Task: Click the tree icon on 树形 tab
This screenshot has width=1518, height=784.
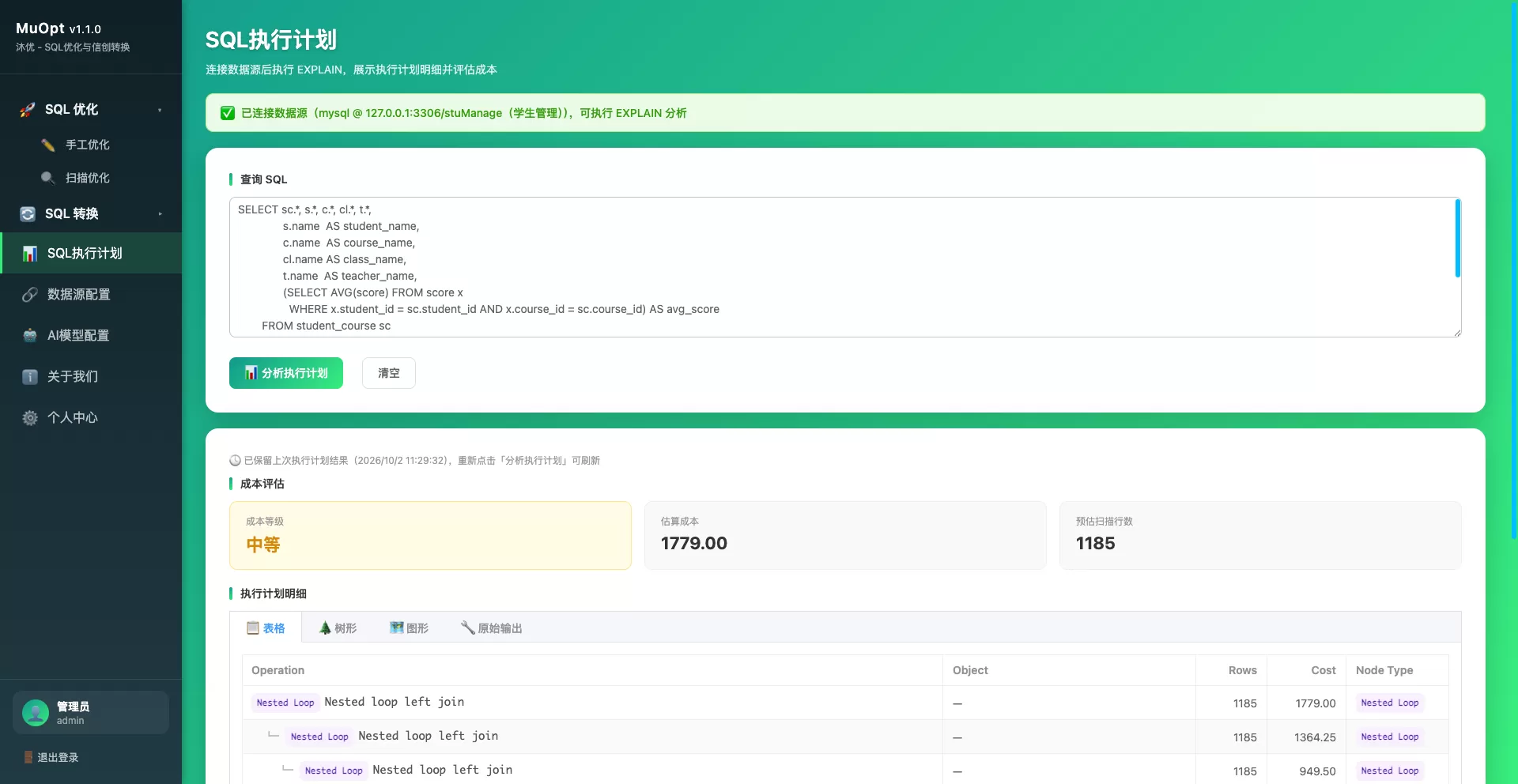Action: click(325, 628)
